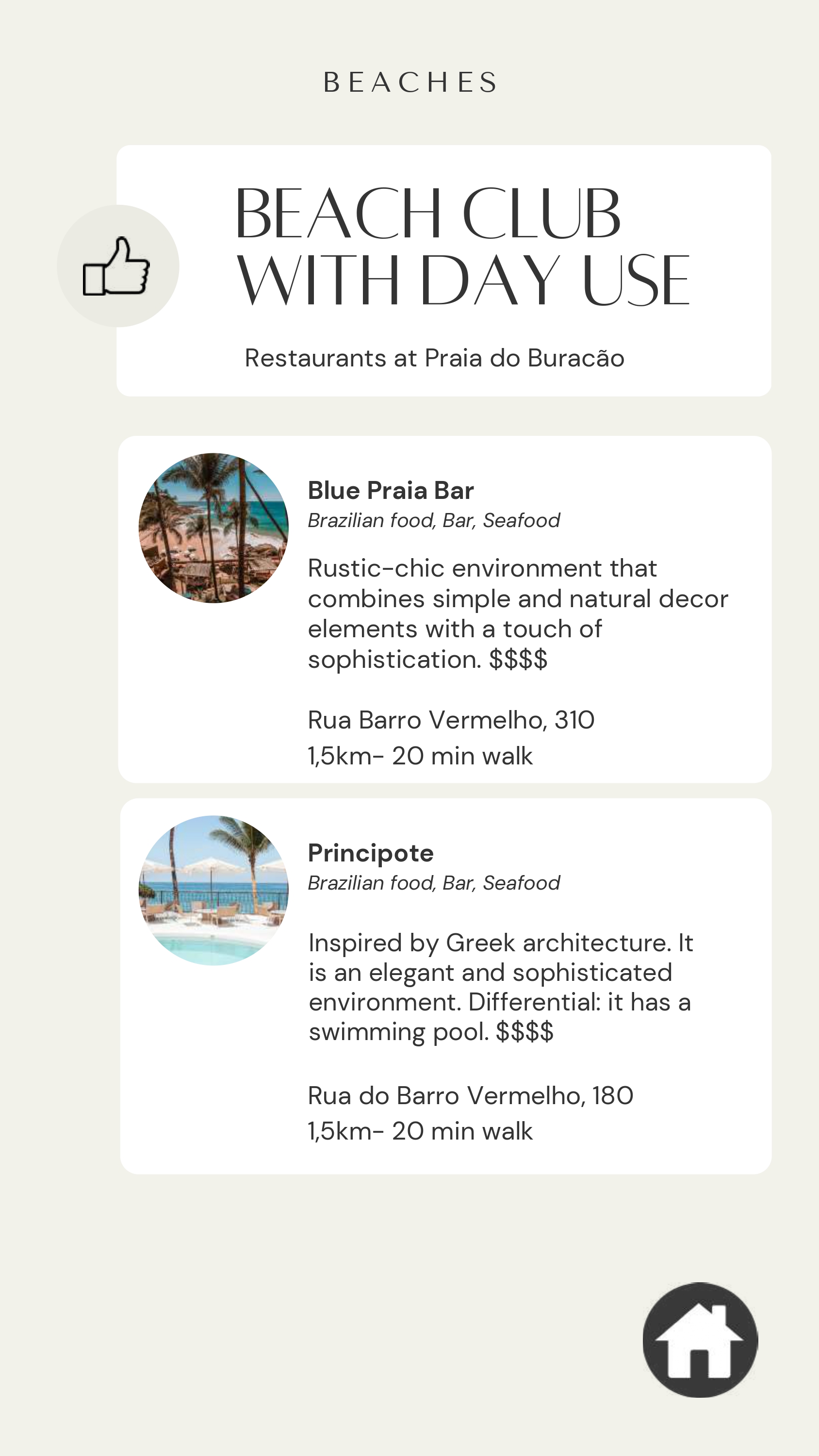Viewport: 819px width, 1456px height.
Task: Open the Blue Praia Bar name link
Action: coord(391,491)
